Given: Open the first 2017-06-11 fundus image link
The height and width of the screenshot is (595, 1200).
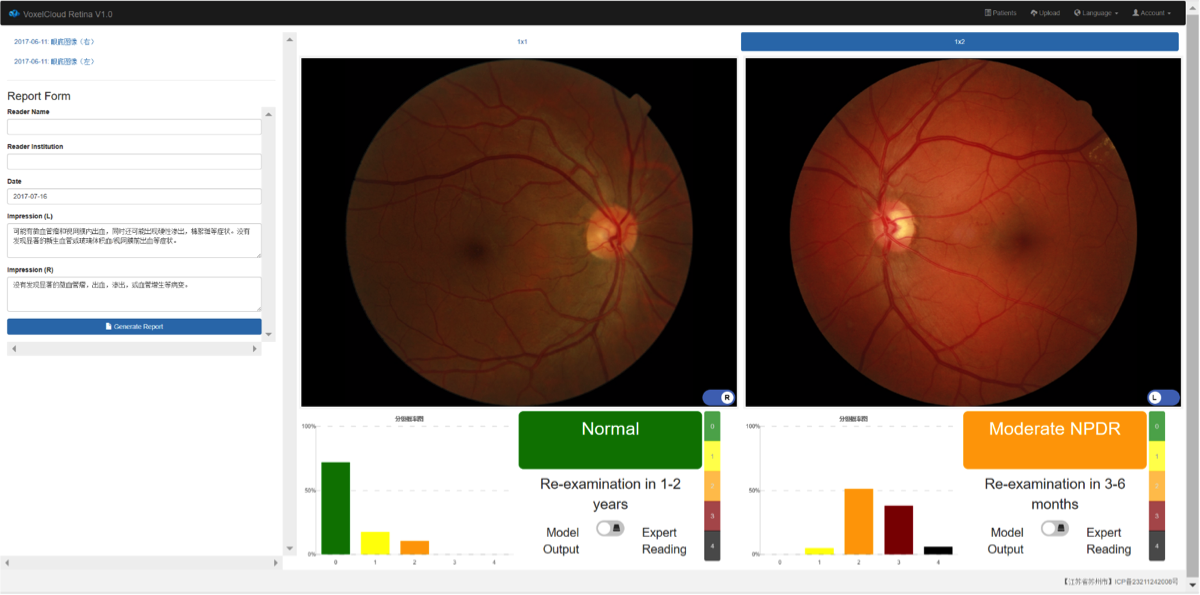Looking at the screenshot, I should (x=54, y=42).
